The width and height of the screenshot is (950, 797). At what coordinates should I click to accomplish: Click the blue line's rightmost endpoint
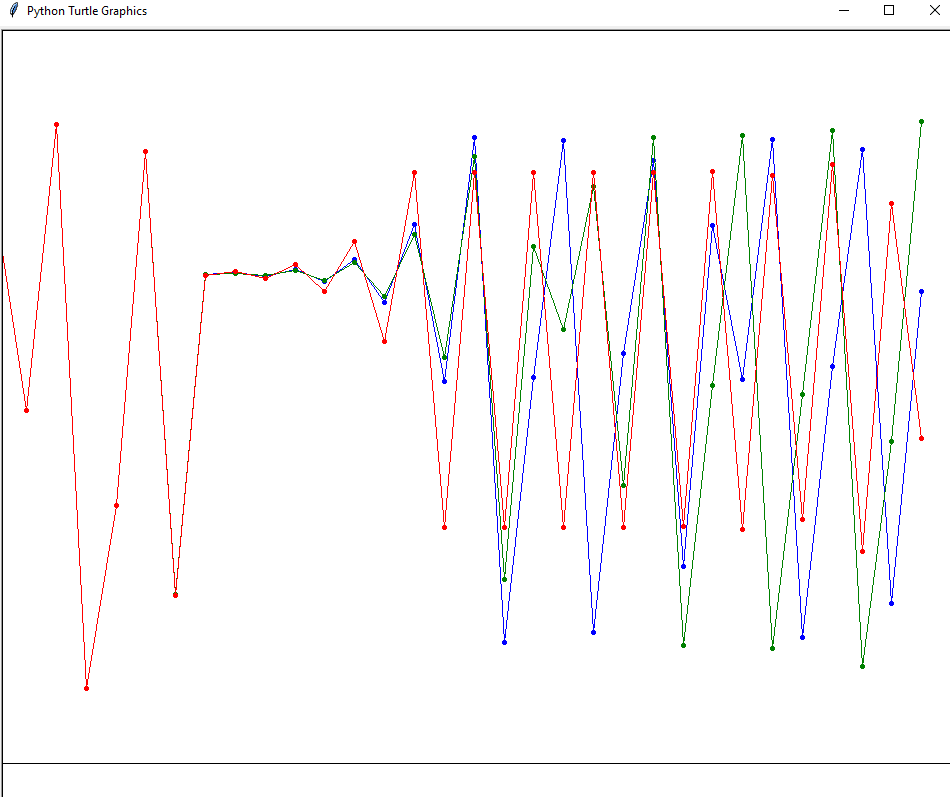pos(921,291)
